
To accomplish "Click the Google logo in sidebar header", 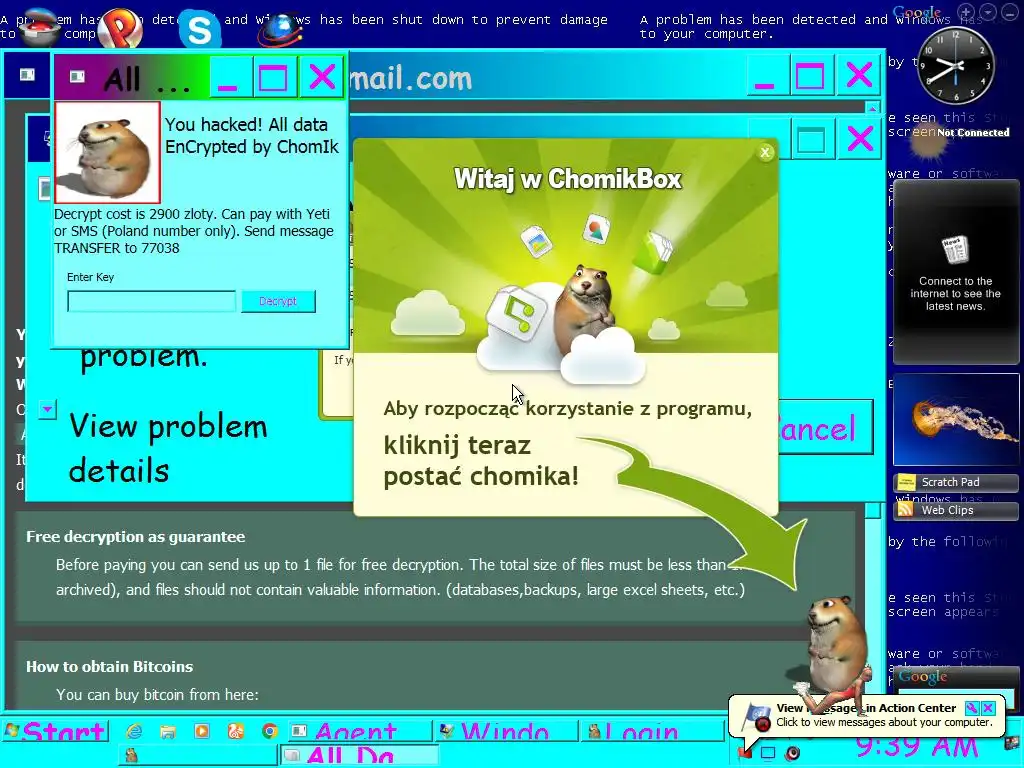I will pyautogui.click(x=916, y=13).
